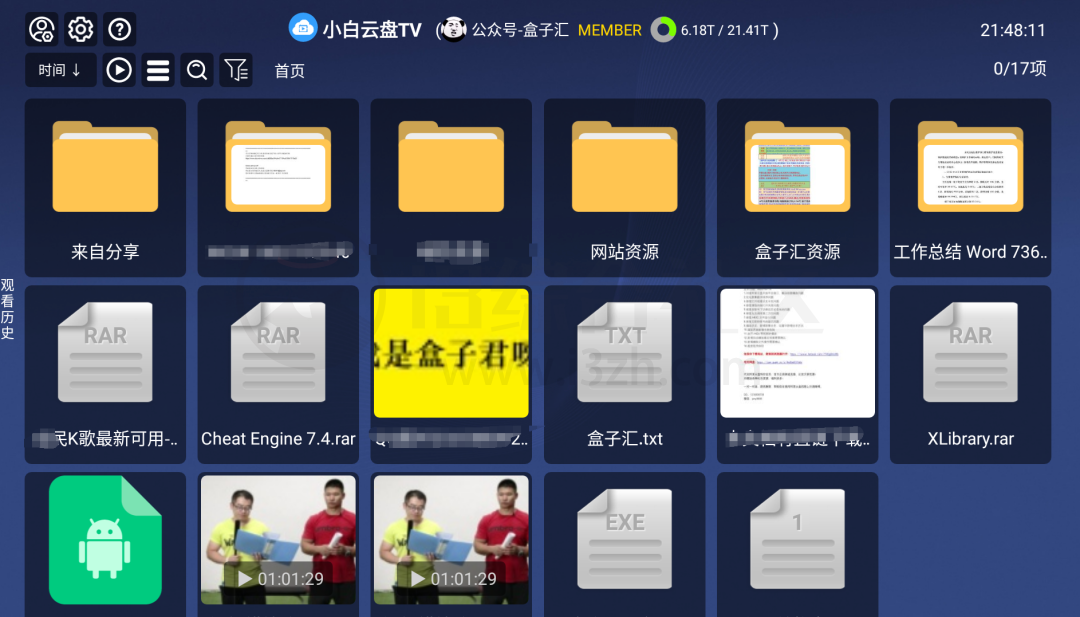The height and width of the screenshot is (617, 1080).
Task: Open the 工作总结 Word folder
Action: click(x=970, y=187)
